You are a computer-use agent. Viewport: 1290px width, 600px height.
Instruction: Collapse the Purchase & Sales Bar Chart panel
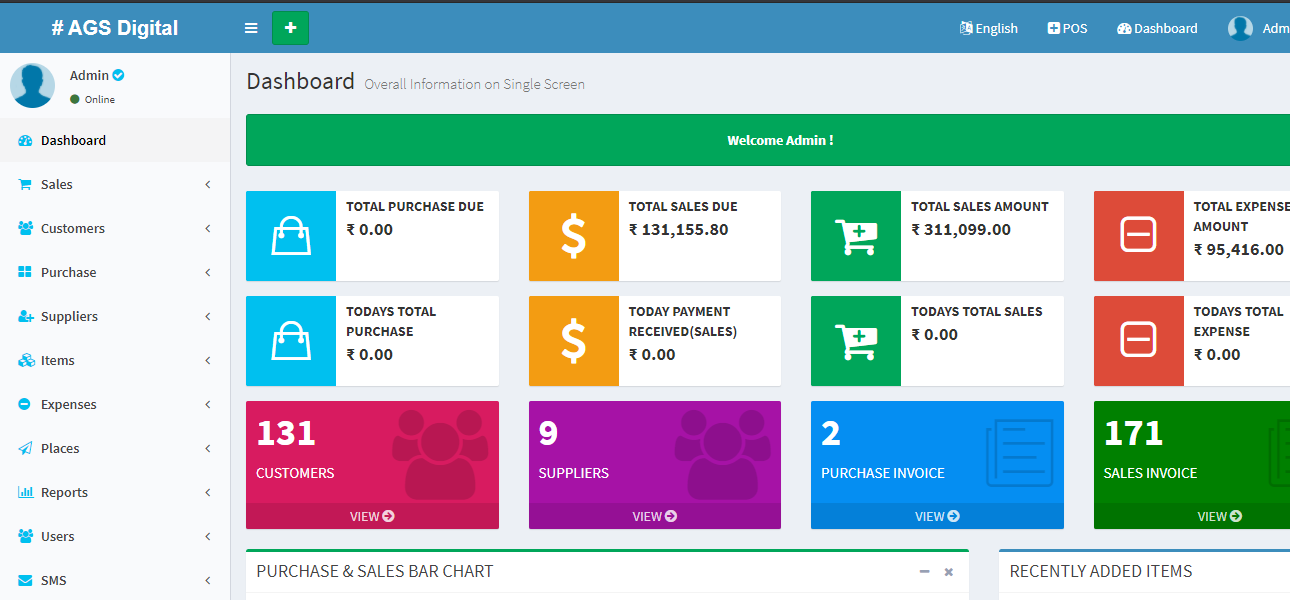(925, 572)
